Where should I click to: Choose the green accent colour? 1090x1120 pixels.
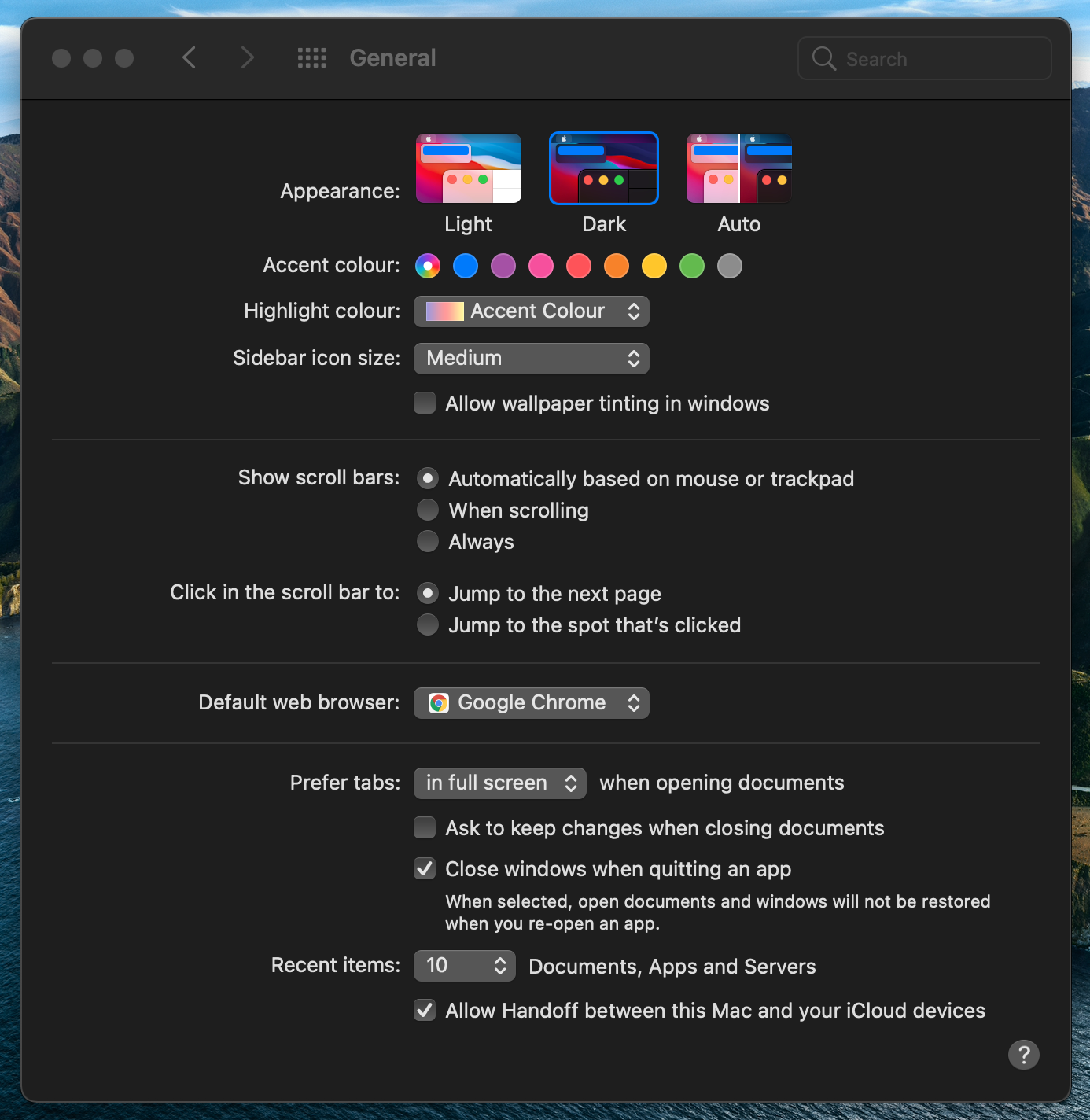[x=692, y=266]
